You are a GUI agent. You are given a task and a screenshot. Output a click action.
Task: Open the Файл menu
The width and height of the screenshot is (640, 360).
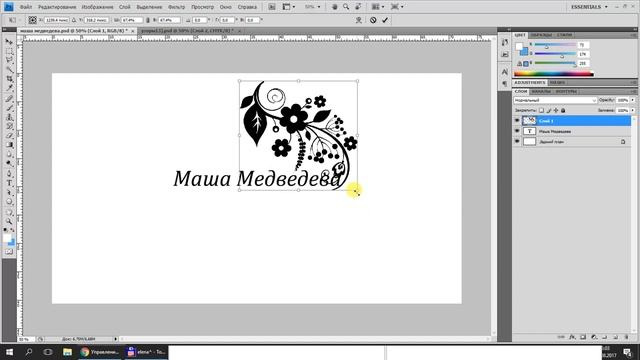point(26,7)
